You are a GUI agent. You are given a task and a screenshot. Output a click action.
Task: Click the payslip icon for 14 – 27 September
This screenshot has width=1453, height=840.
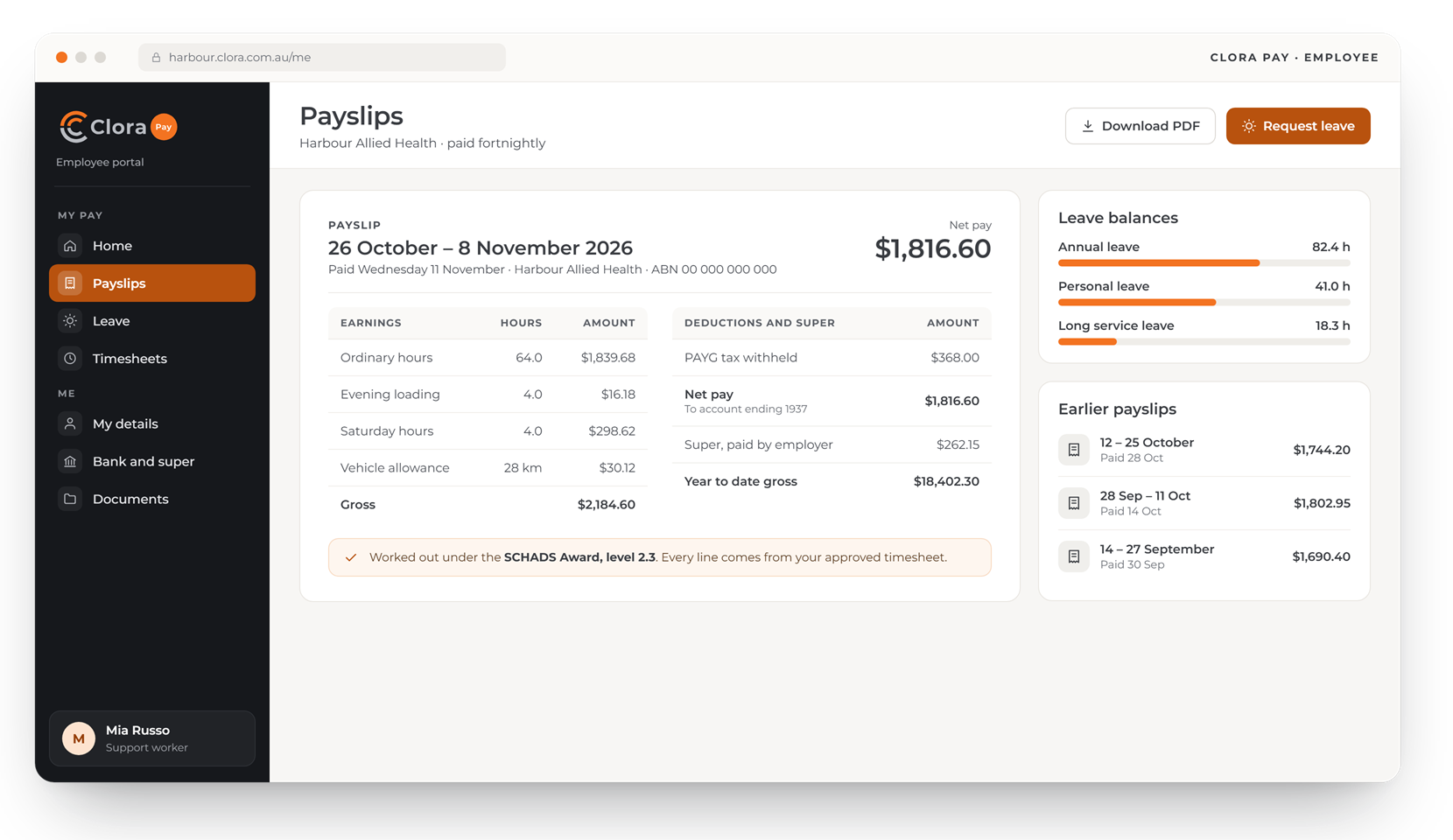pos(1074,556)
